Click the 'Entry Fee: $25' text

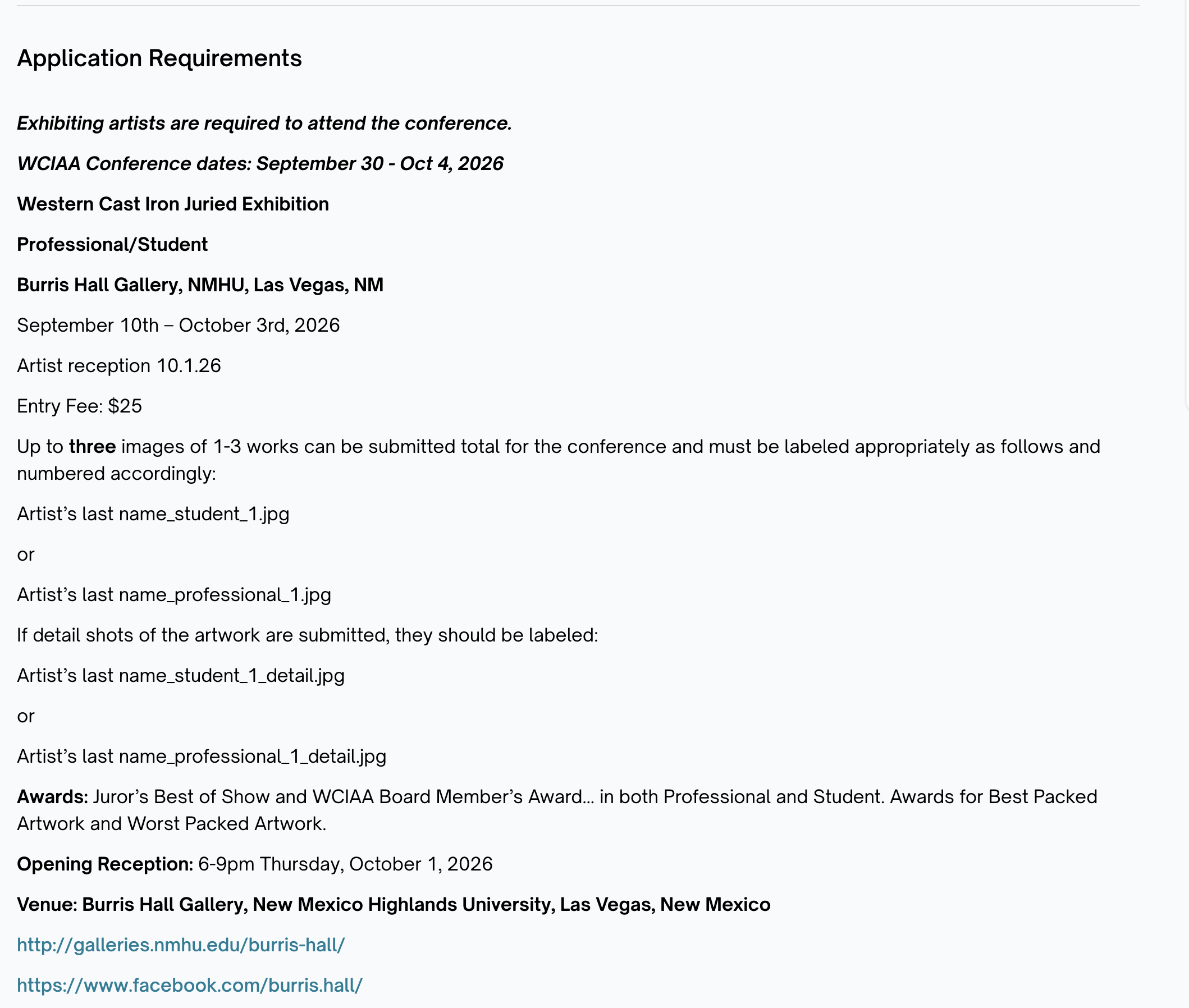(80, 406)
